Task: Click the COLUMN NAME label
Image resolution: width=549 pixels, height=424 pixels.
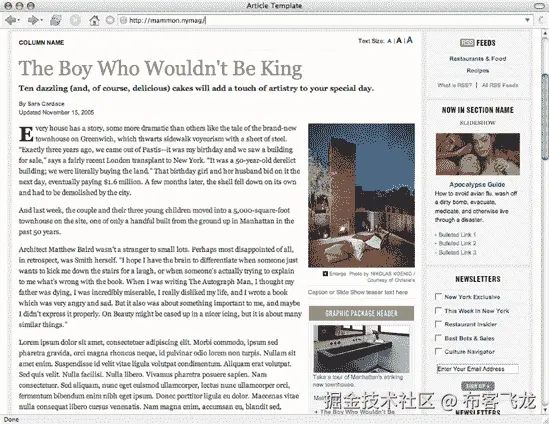Action: 41,42
